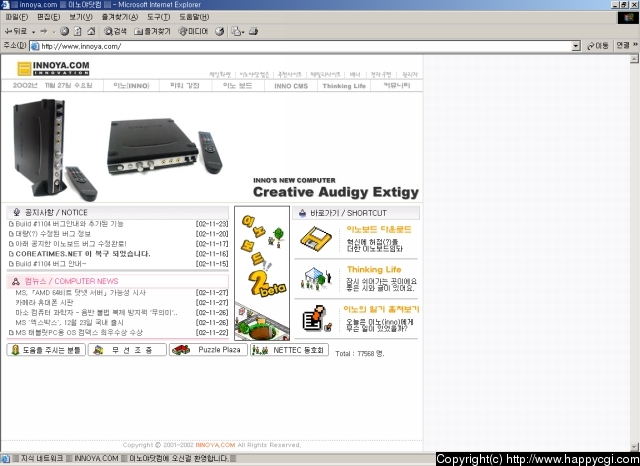Viewport: 640px width, 466px height.
Task: Open the Favorites (즐겨찾기) toolbar button
Action: coord(152,31)
